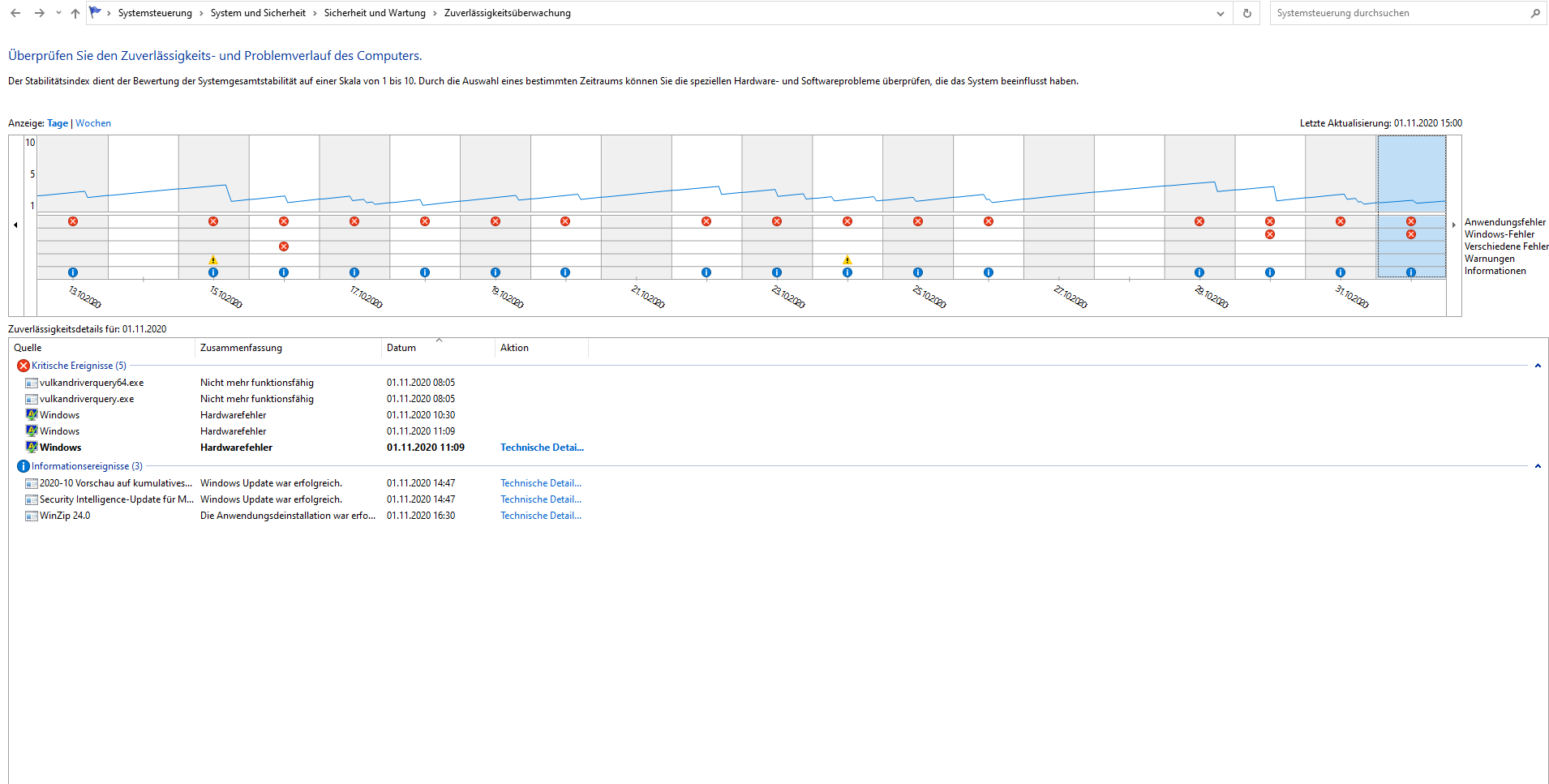Expand the chevron after Sicherheit und Wartung
This screenshot has width=1549, height=784.
435,13
